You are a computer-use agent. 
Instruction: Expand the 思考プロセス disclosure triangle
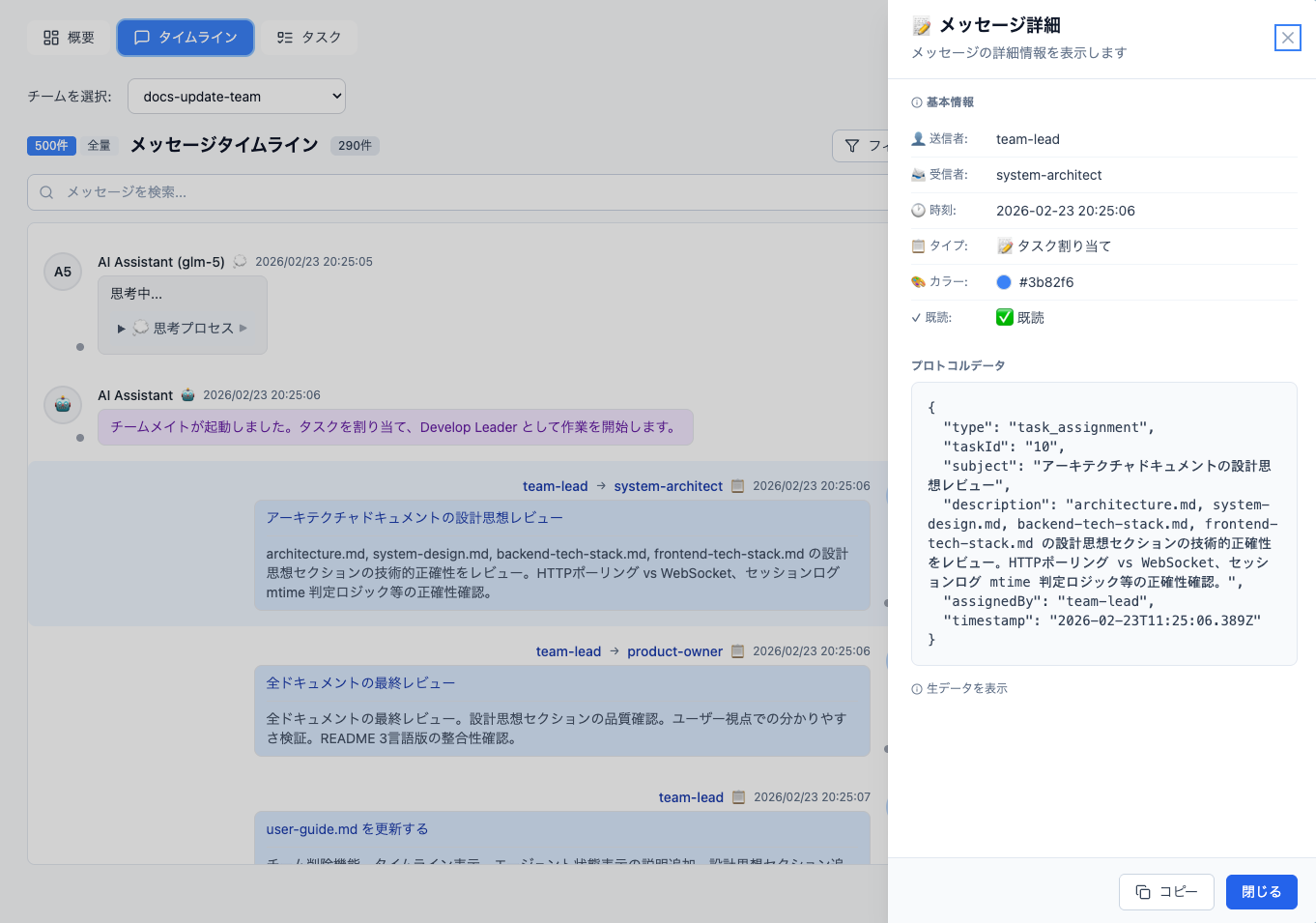coord(120,327)
